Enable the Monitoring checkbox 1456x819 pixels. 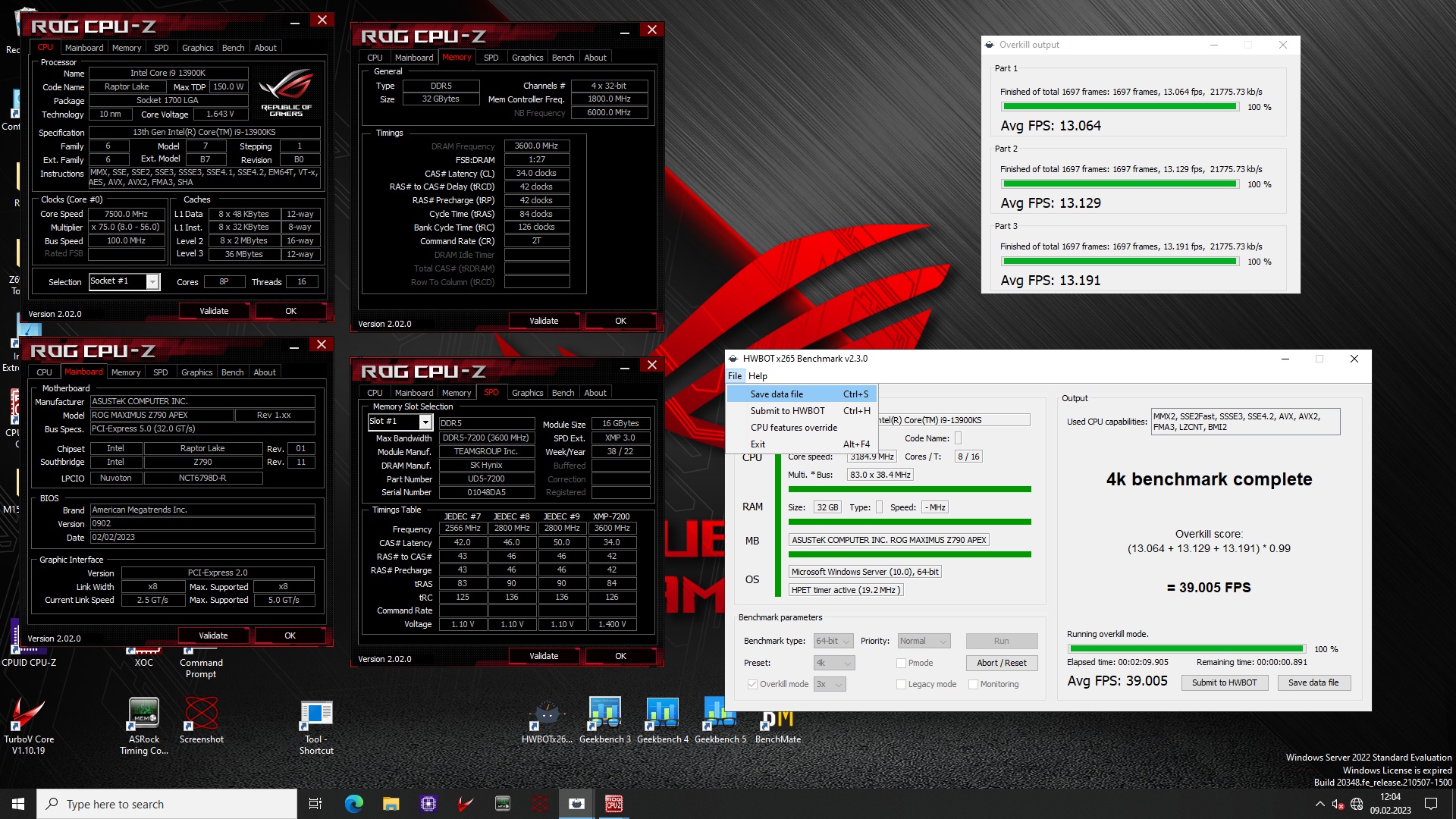[x=973, y=684]
